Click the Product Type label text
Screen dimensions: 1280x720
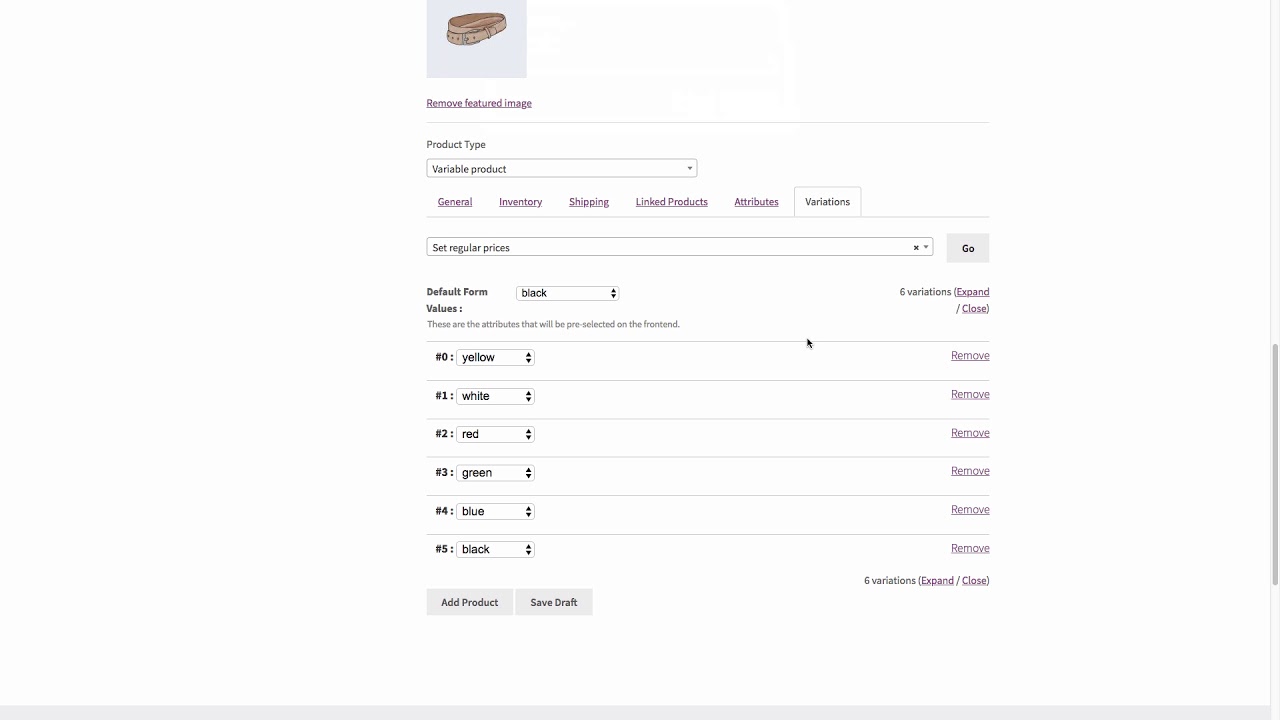pos(456,144)
